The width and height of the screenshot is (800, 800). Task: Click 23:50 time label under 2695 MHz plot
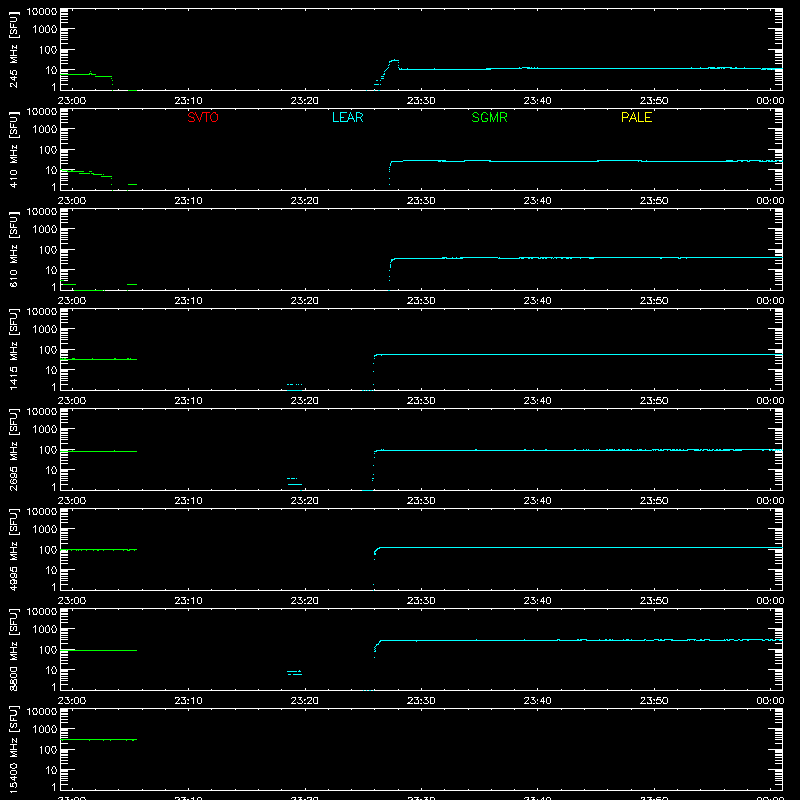click(x=654, y=501)
